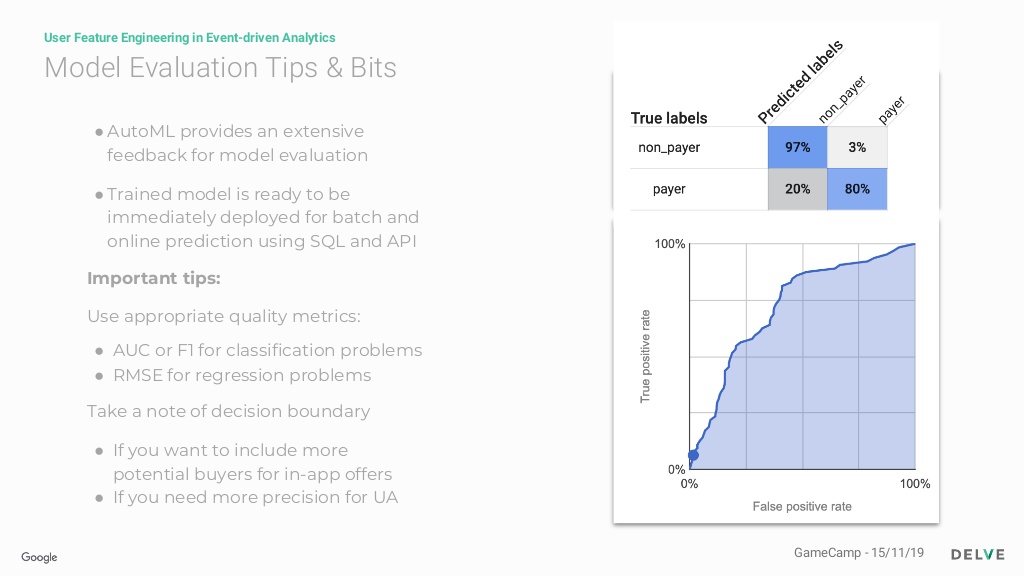
Task: Click the 'GameCamp - 15/11/19' footer text
Action: coord(859,552)
